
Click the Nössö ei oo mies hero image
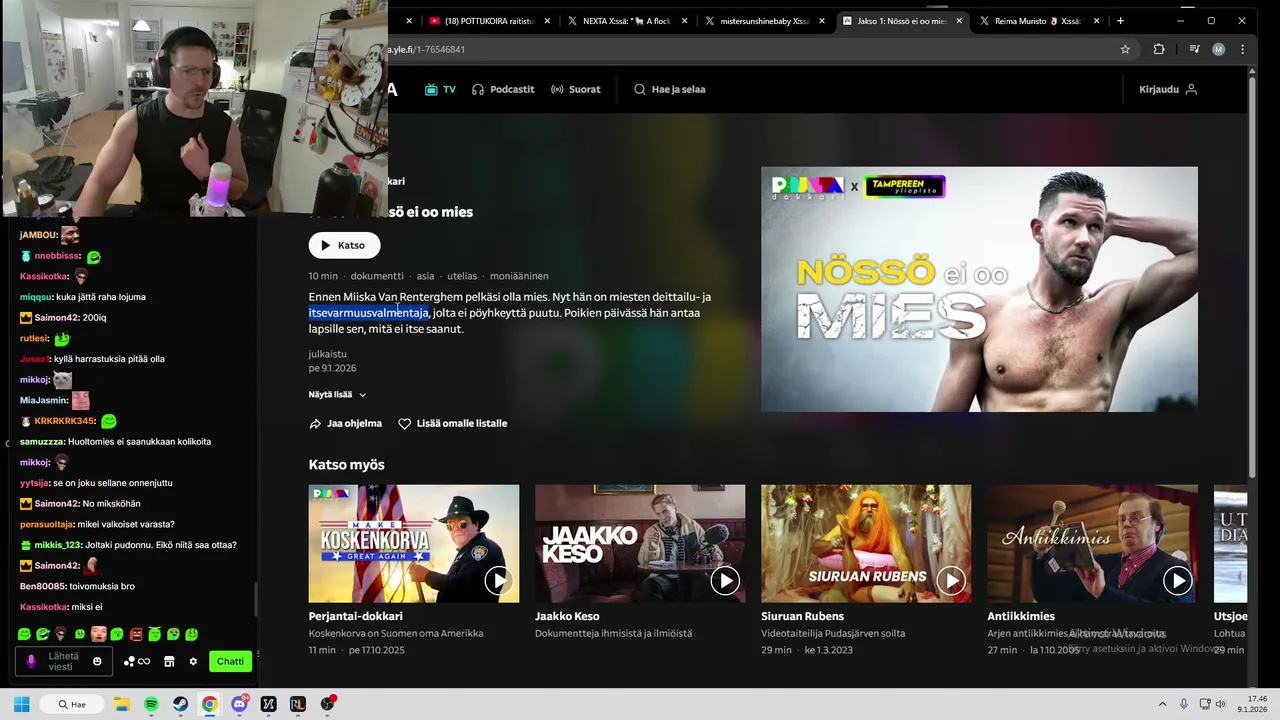[x=979, y=289]
